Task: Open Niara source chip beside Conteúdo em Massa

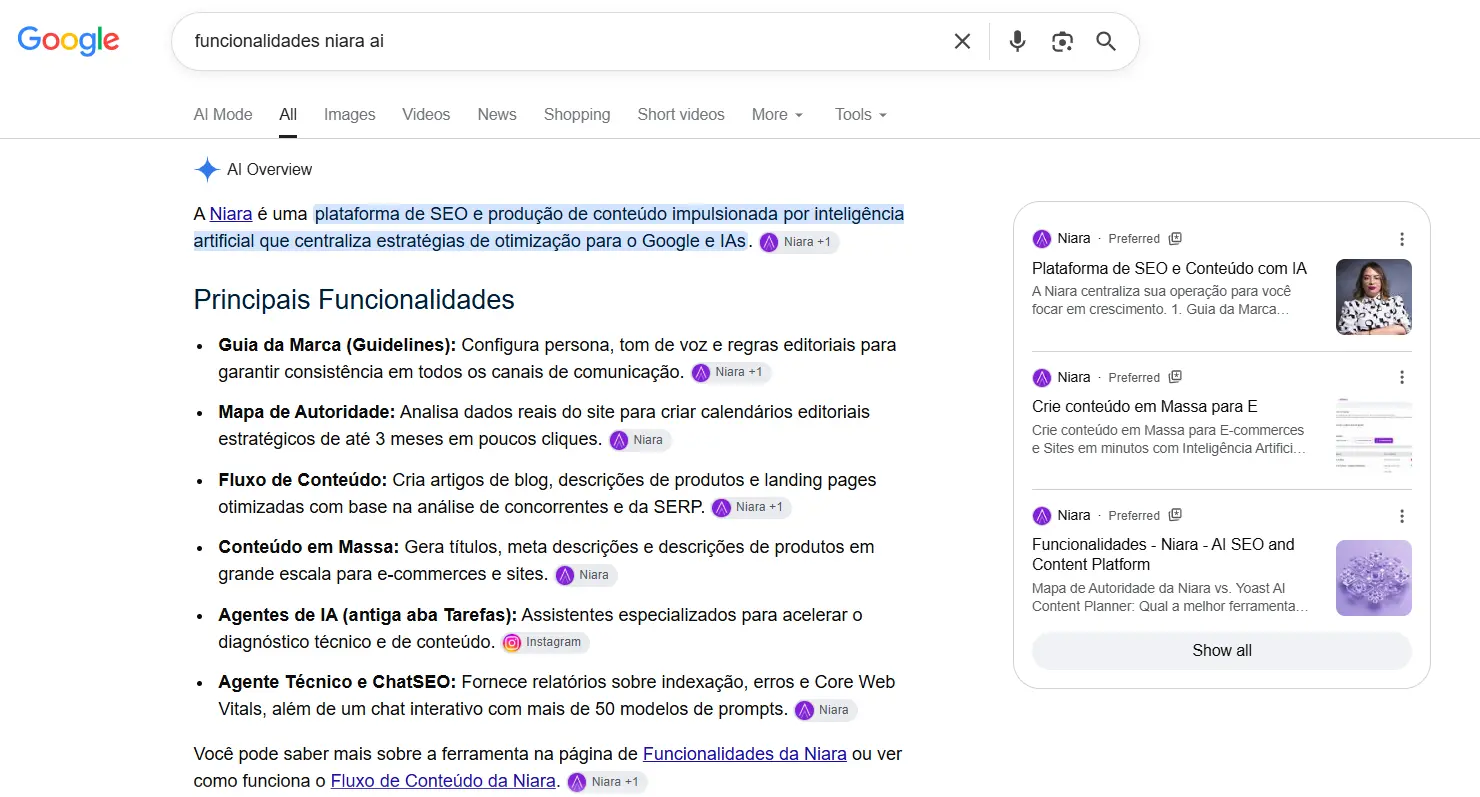Action: click(x=586, y=575)
